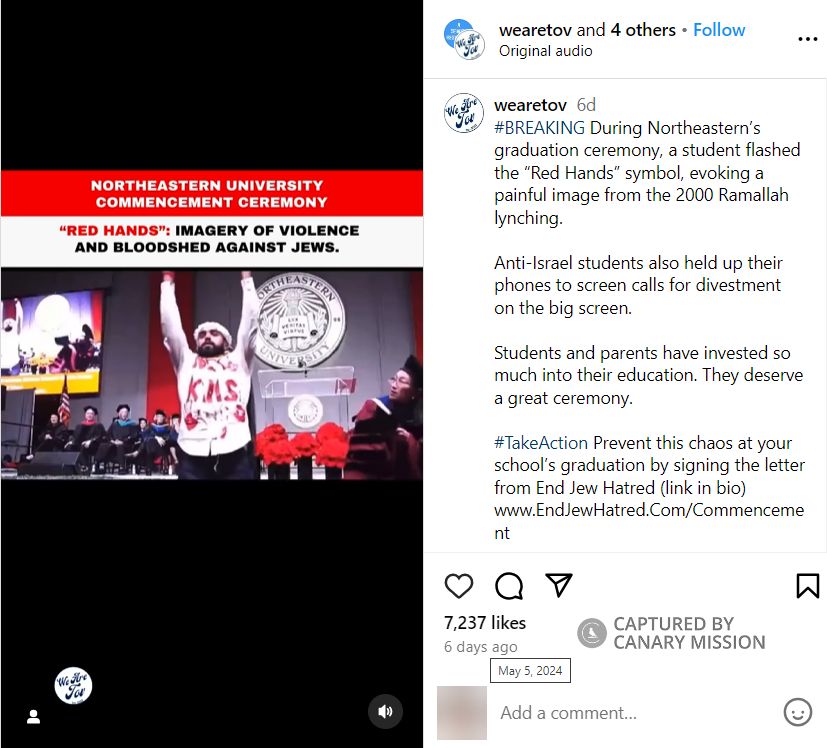Open the #TakeAction hashtag

pos(541,443)
